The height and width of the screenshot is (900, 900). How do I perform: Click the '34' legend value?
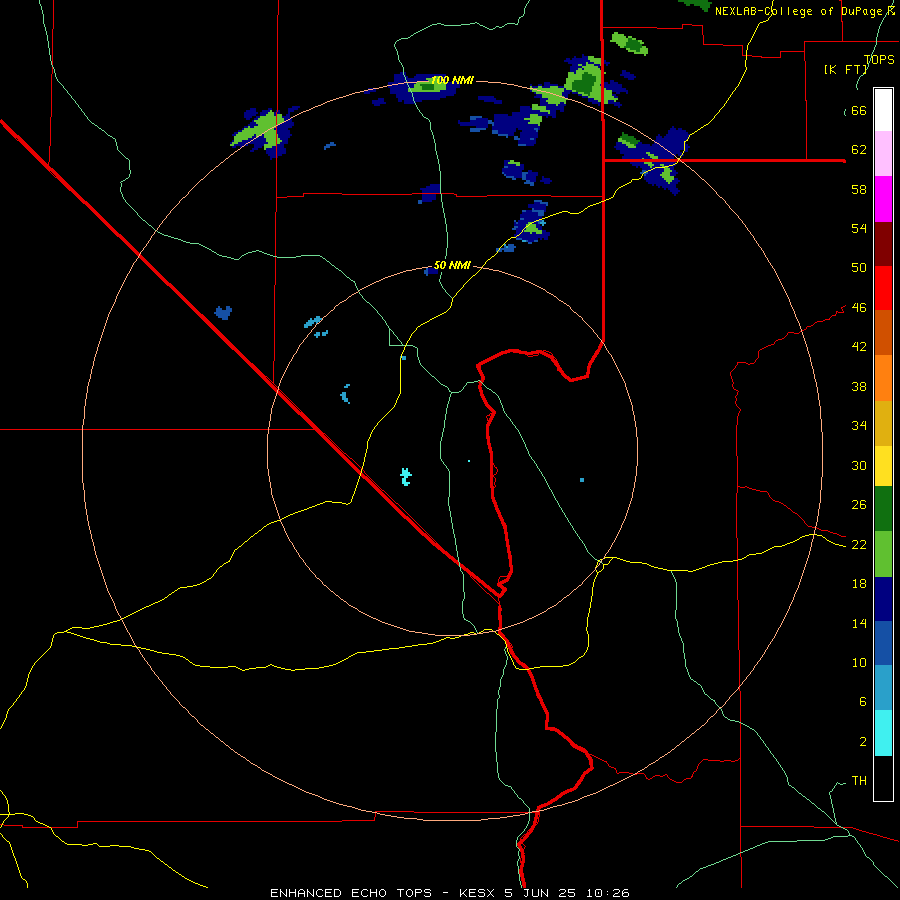[859, 426]
